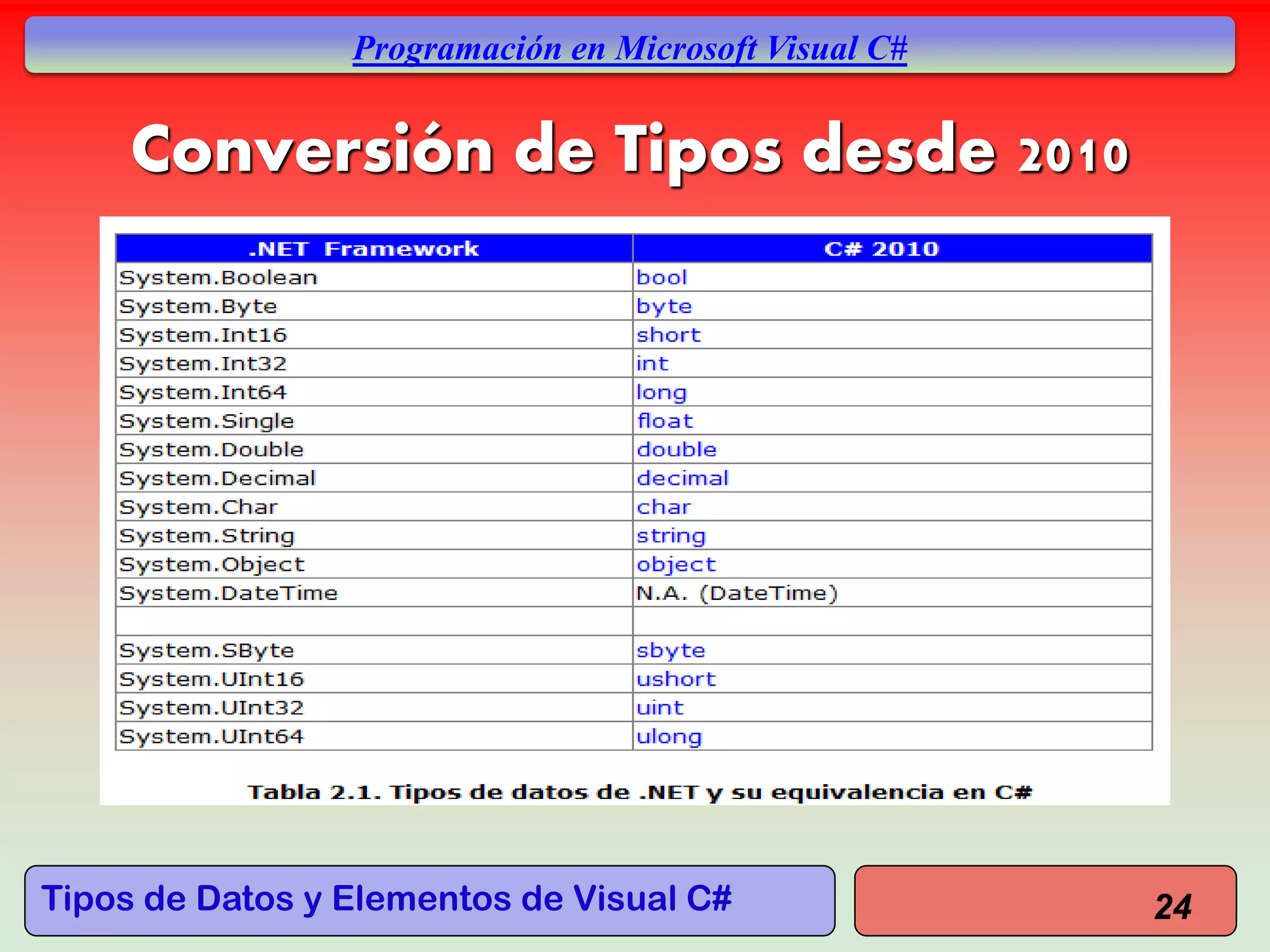Select the ushort keyword cell
The width and height of the screenshot is (1270, 952).
[x=892, y=679]
